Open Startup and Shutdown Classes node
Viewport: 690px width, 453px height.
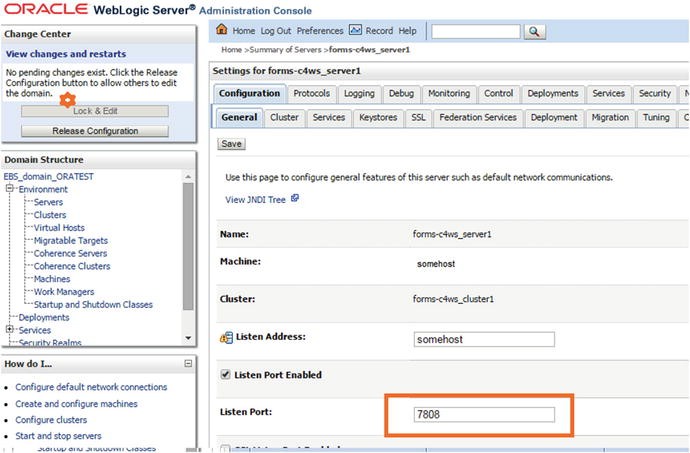click(93, 304)
